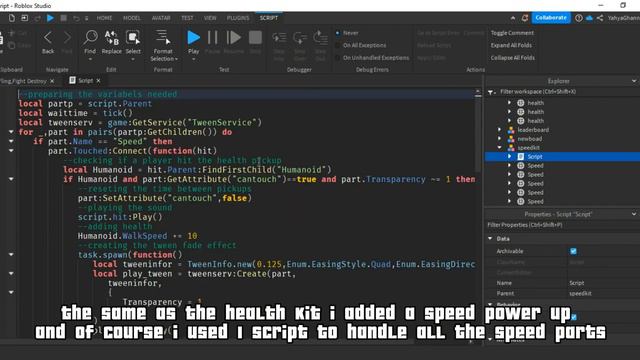Click the Stop button in the Test group
Screen dimensions: 640x360
[256, 38]
